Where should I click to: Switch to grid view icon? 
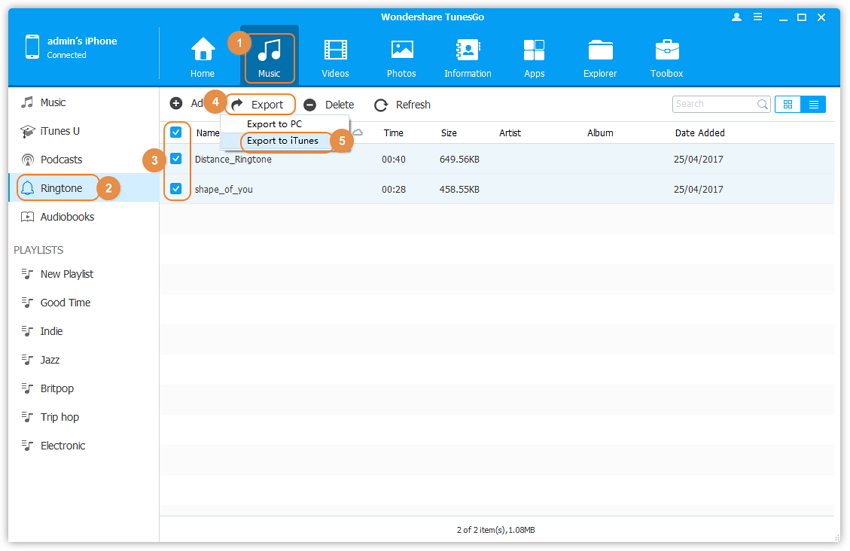tap(788, 104)
